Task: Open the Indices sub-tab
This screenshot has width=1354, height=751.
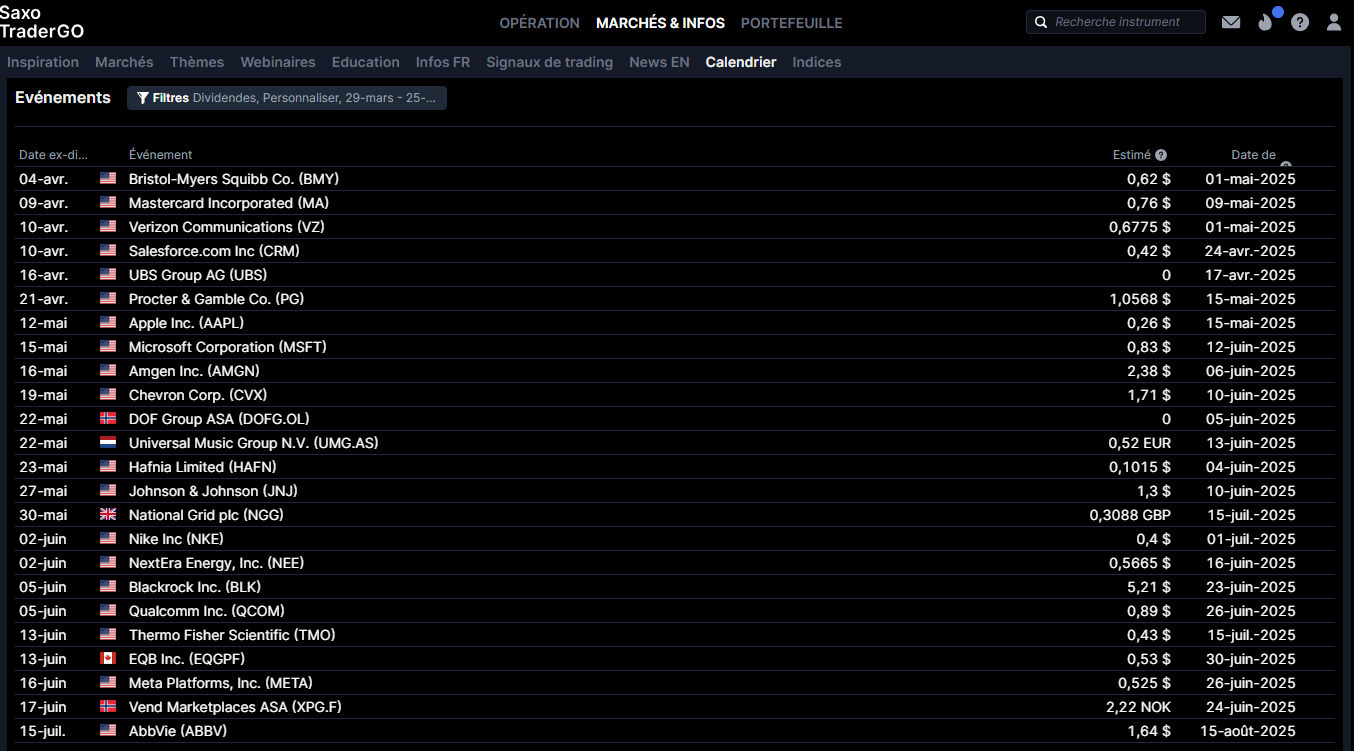Action: coord(817,62)
